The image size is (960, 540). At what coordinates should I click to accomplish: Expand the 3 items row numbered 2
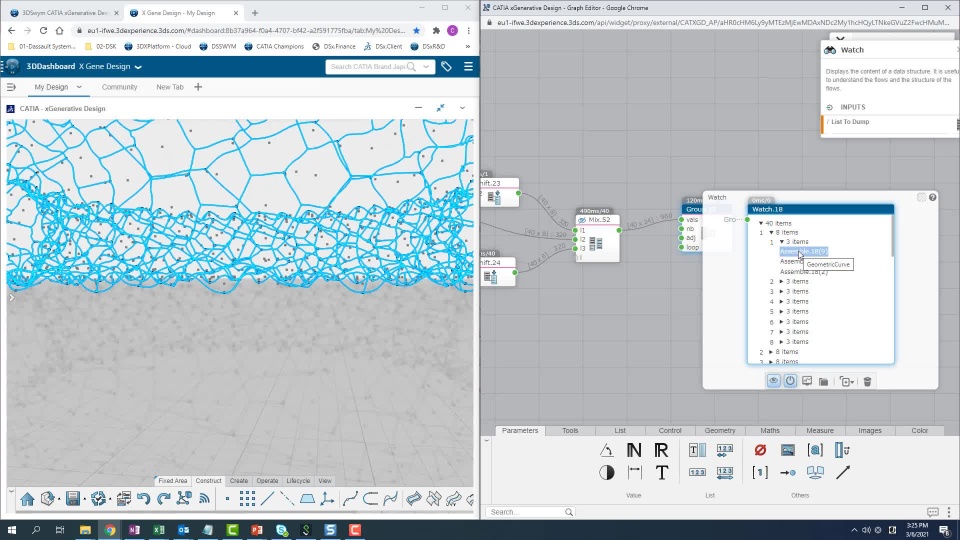781,282
